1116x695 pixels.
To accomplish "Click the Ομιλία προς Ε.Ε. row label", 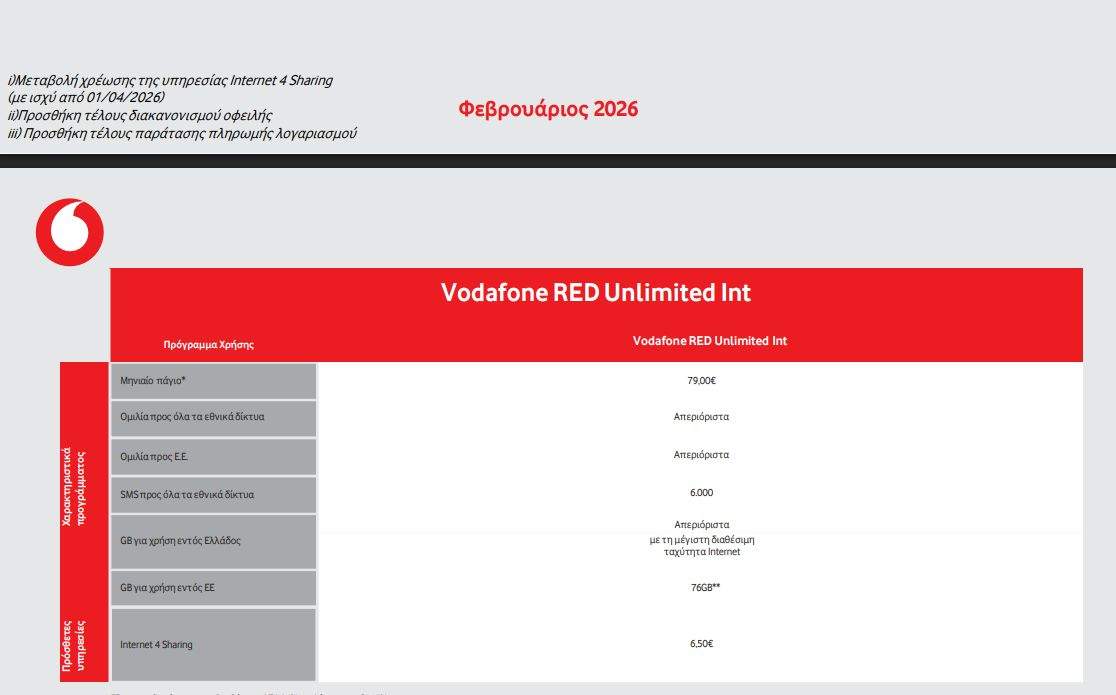I will point(154,456).
